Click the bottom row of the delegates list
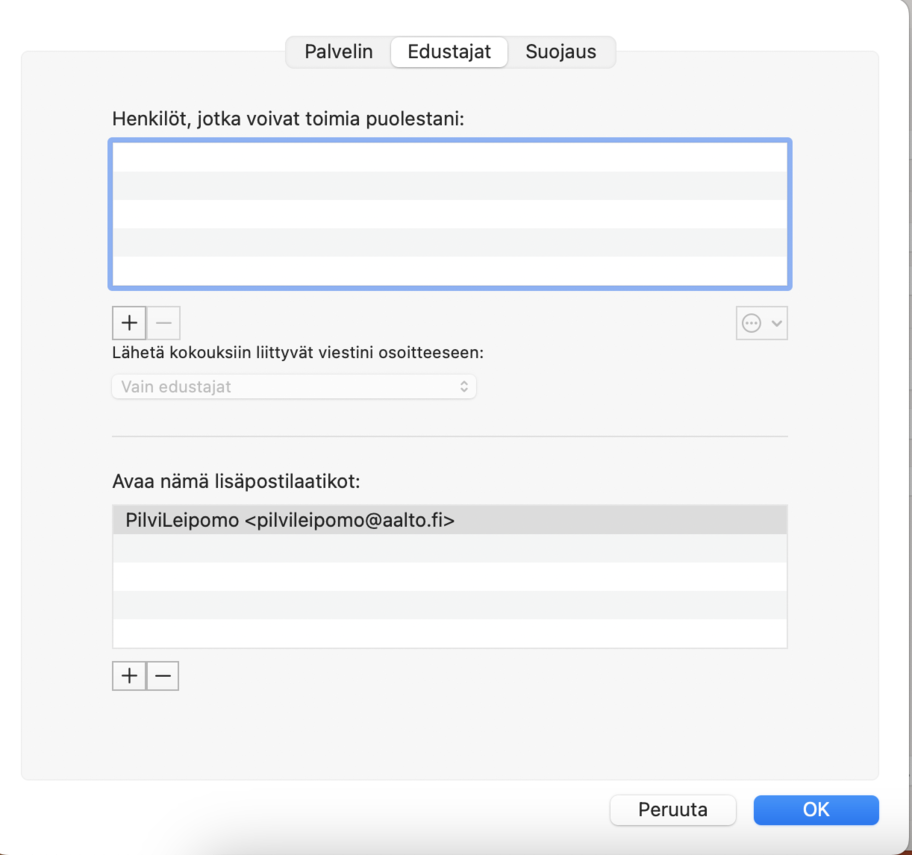This screenshot has height=855, width=912. (x=449, y=271)
